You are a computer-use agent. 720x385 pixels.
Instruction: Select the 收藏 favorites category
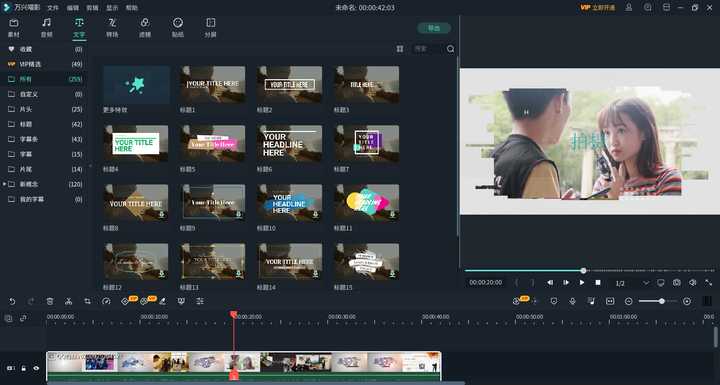point(45,49)
